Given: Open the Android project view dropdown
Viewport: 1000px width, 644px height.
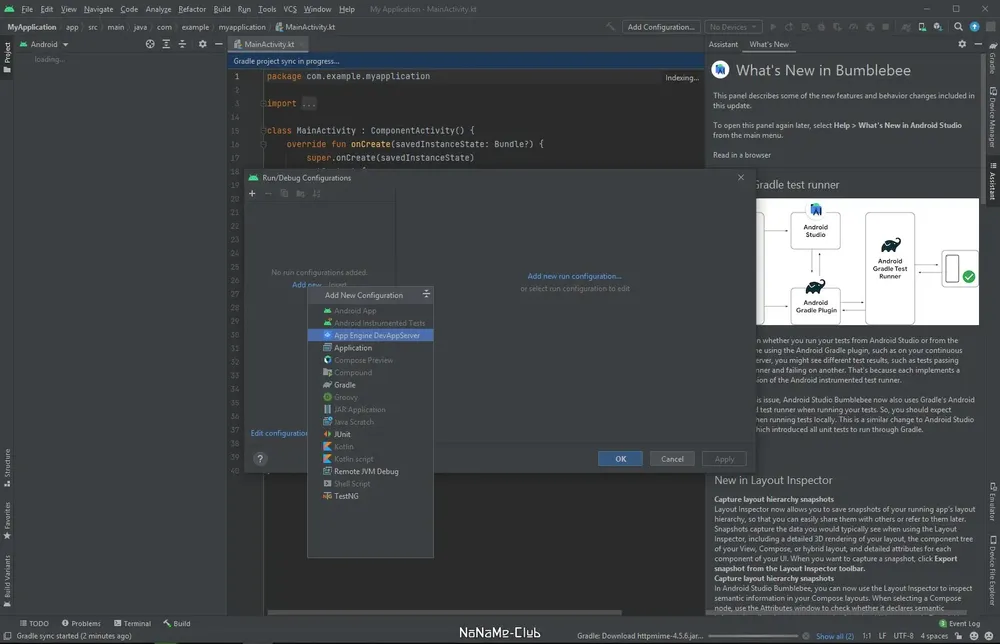Looking at the screenshot, I should [x=44, y=44].
